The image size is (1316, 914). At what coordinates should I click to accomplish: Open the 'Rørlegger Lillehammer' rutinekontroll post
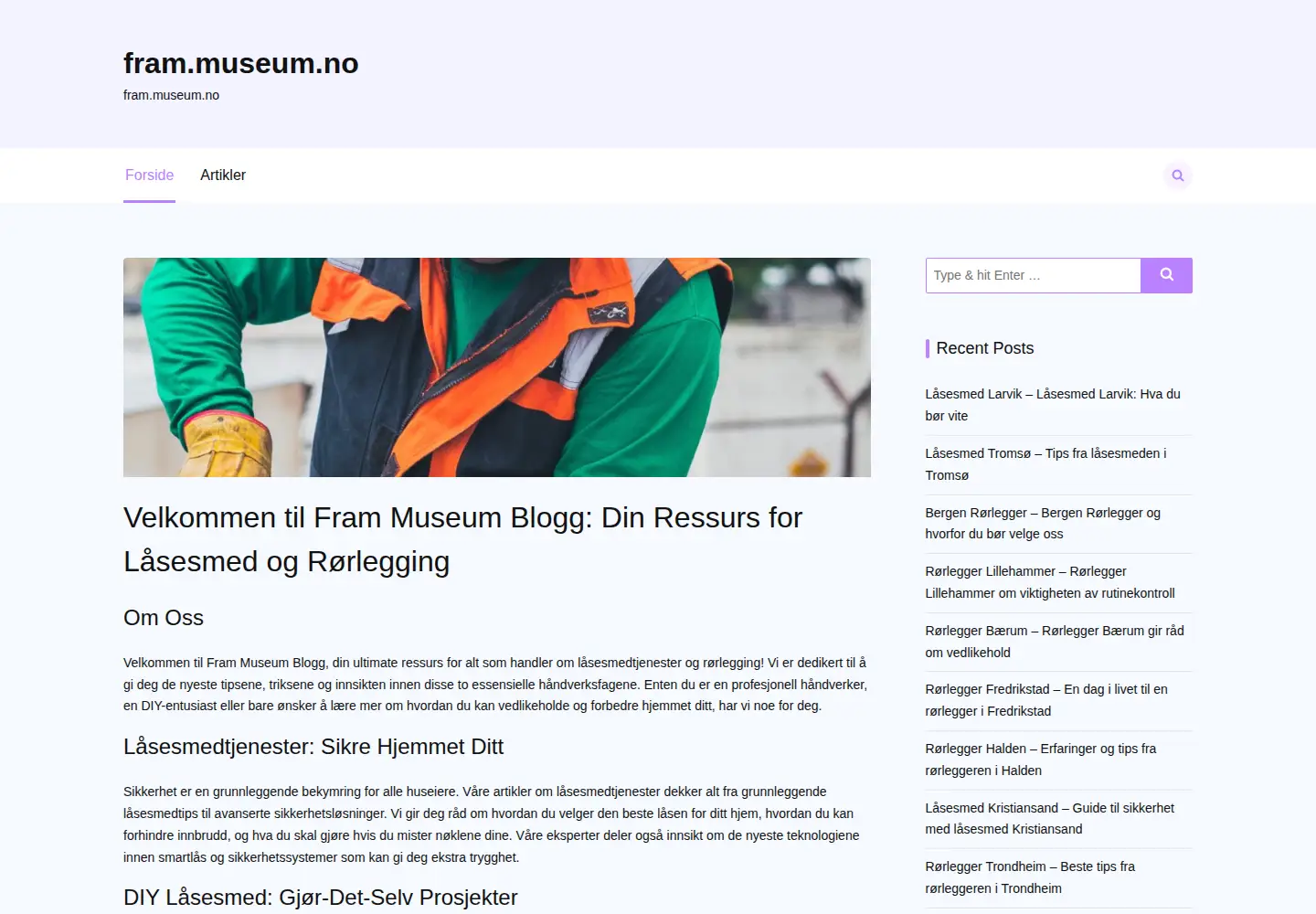coord(1050,582)
